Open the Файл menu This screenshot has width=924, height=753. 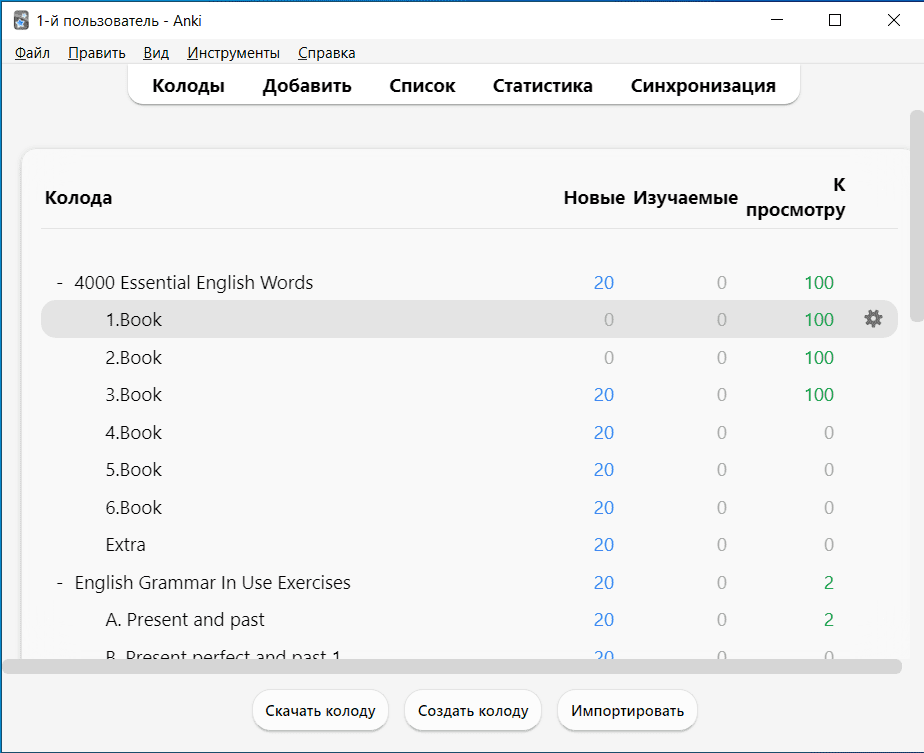pyautogui.click(x=32, y=53)
